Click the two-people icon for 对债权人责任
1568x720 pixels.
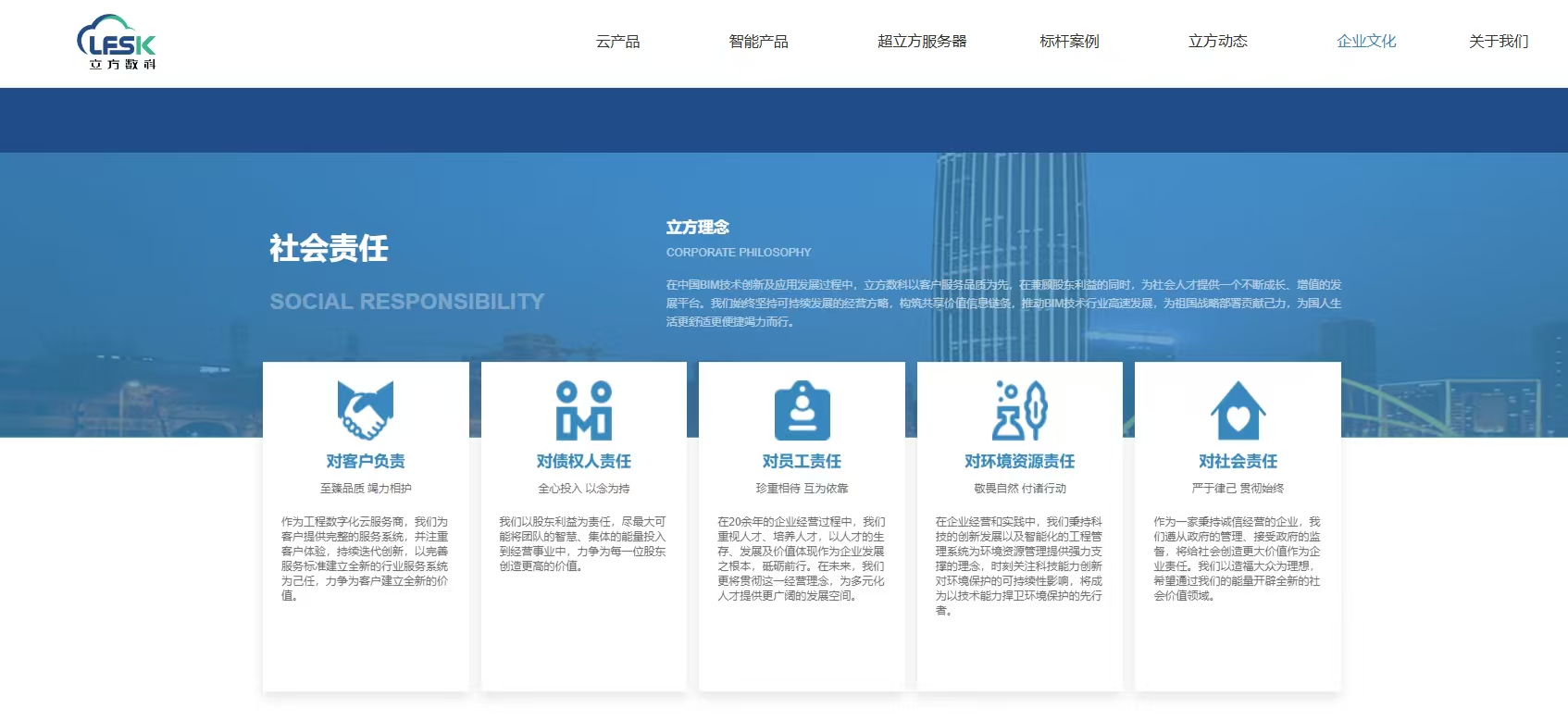click(584, 410)
